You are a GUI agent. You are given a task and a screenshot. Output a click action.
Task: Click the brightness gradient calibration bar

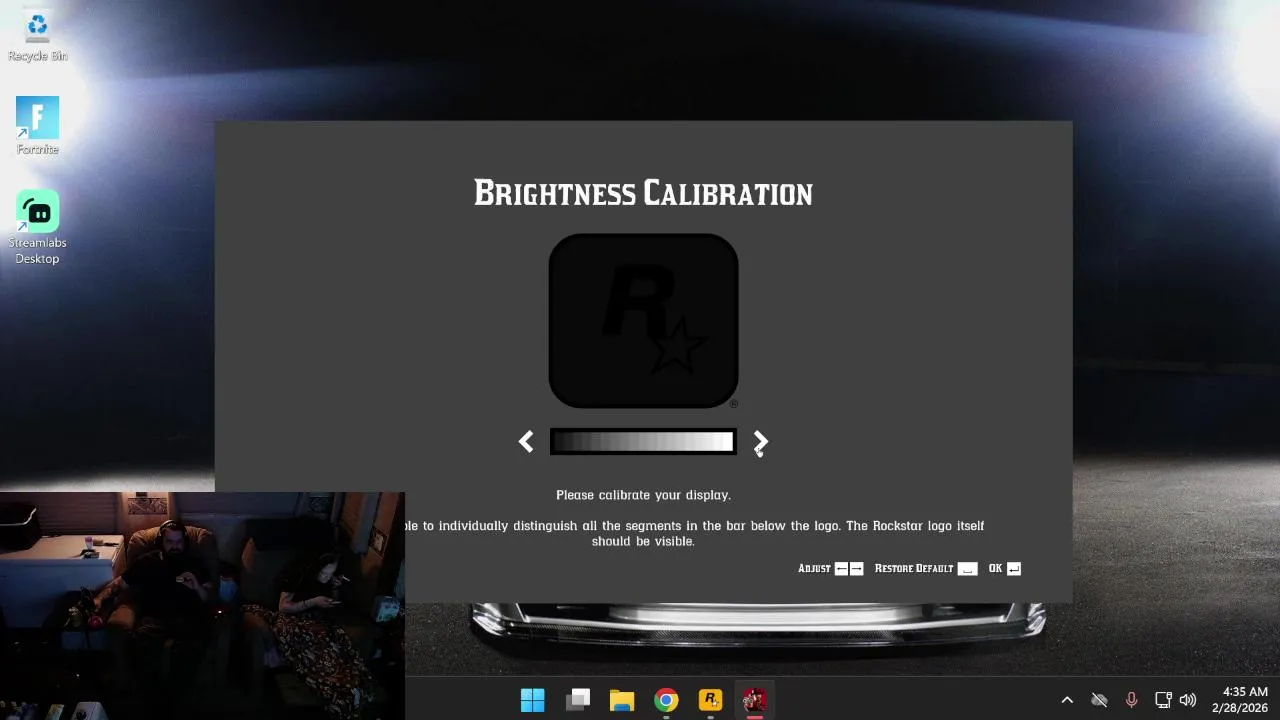tap(643, 442)
